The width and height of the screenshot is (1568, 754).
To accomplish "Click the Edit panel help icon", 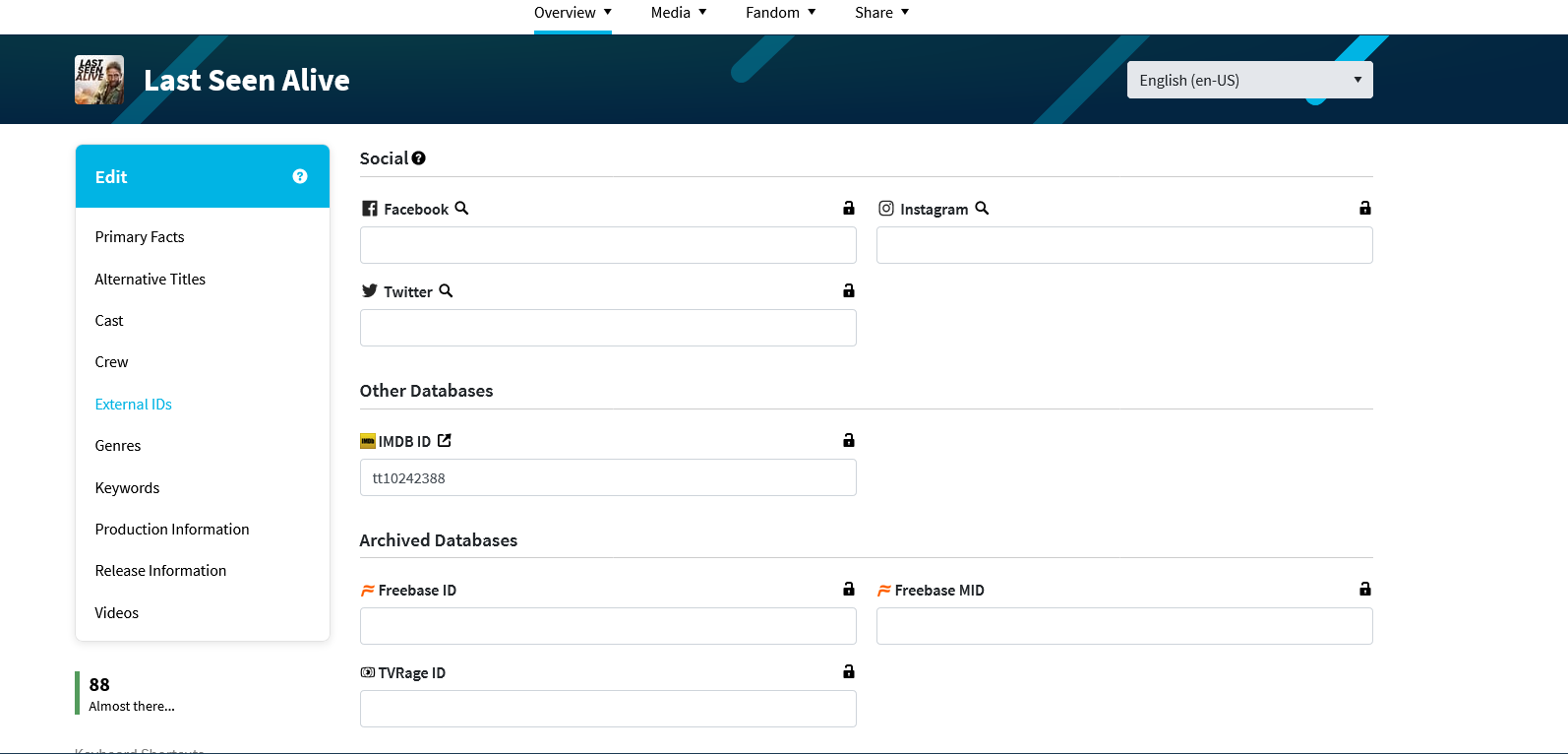I will [300, 176].
